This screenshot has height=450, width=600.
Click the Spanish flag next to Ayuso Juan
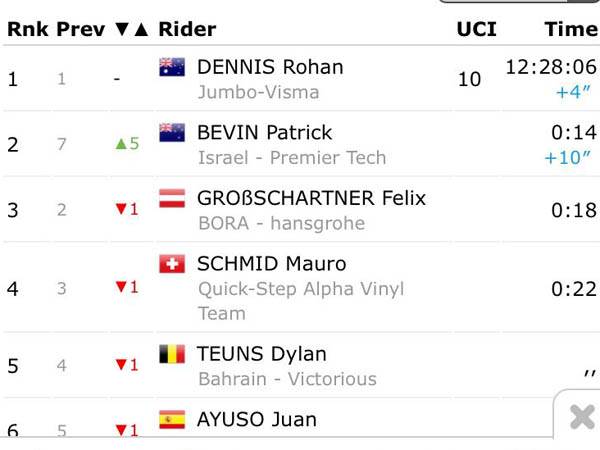click(x=172, y=419)
